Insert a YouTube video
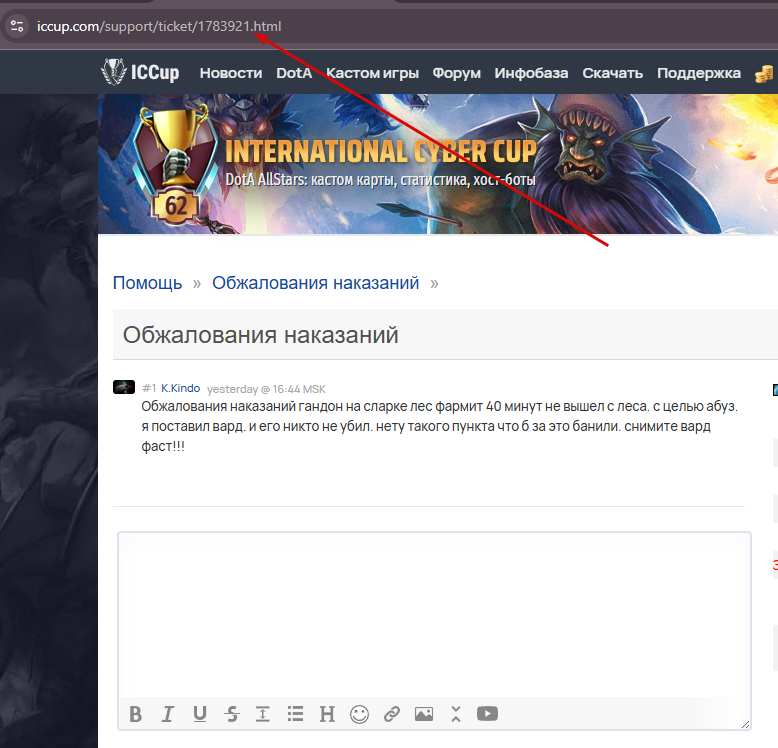This screenshot has width=778, height=748. click(x=487, y=713)
